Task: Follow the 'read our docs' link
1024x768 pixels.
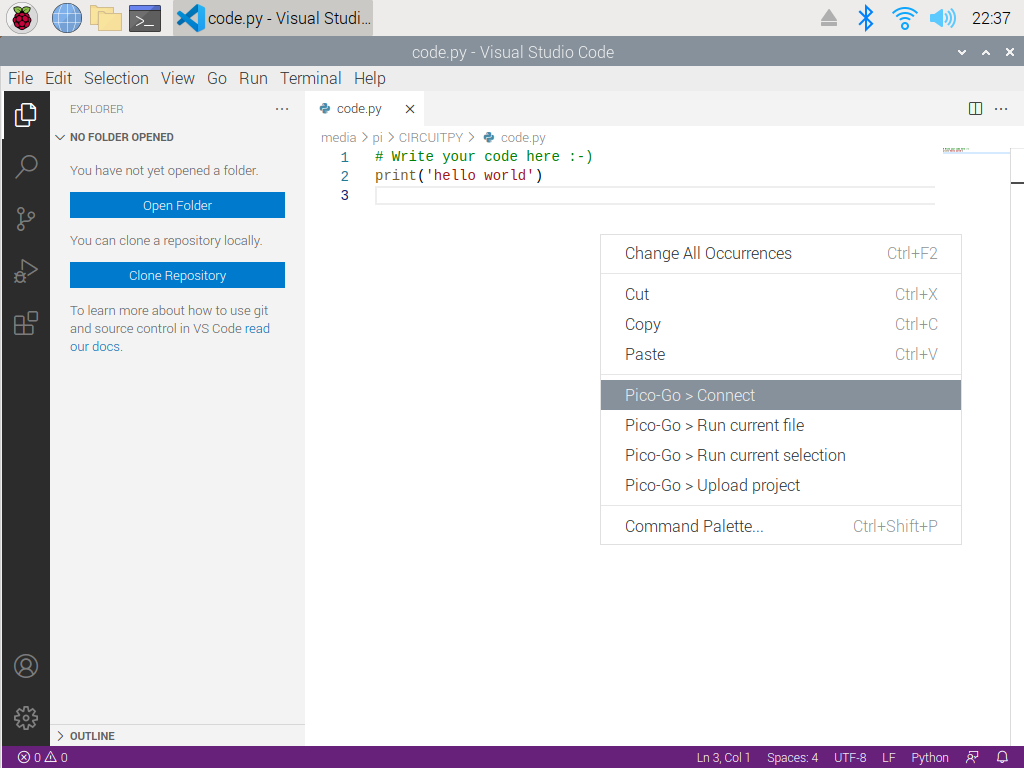Action: [257, 328]
